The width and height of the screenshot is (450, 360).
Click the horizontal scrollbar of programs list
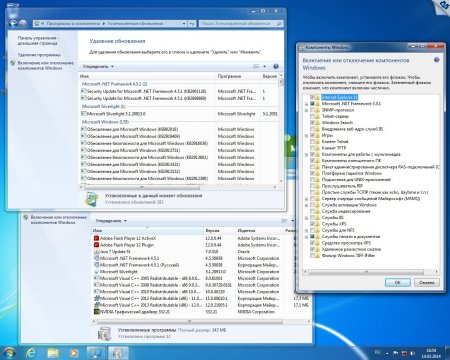pos(189,322)
